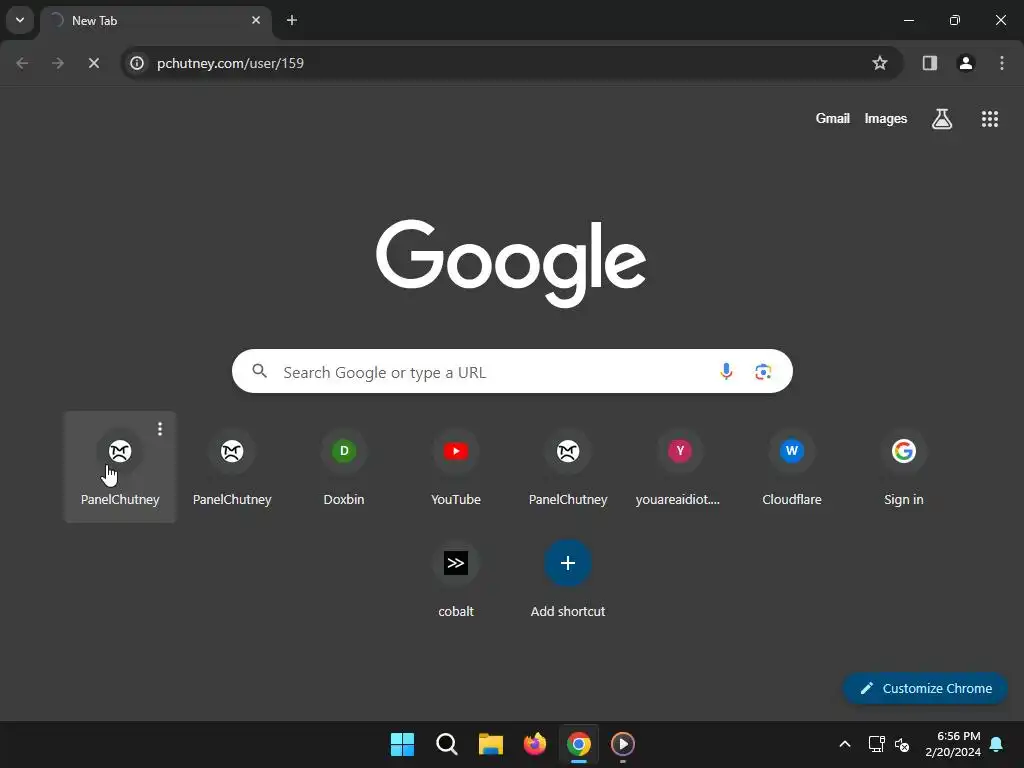This screenshot has width=1024, height=768.
Task: Bookmark this page with the star icon
Action: coord(880,63)
